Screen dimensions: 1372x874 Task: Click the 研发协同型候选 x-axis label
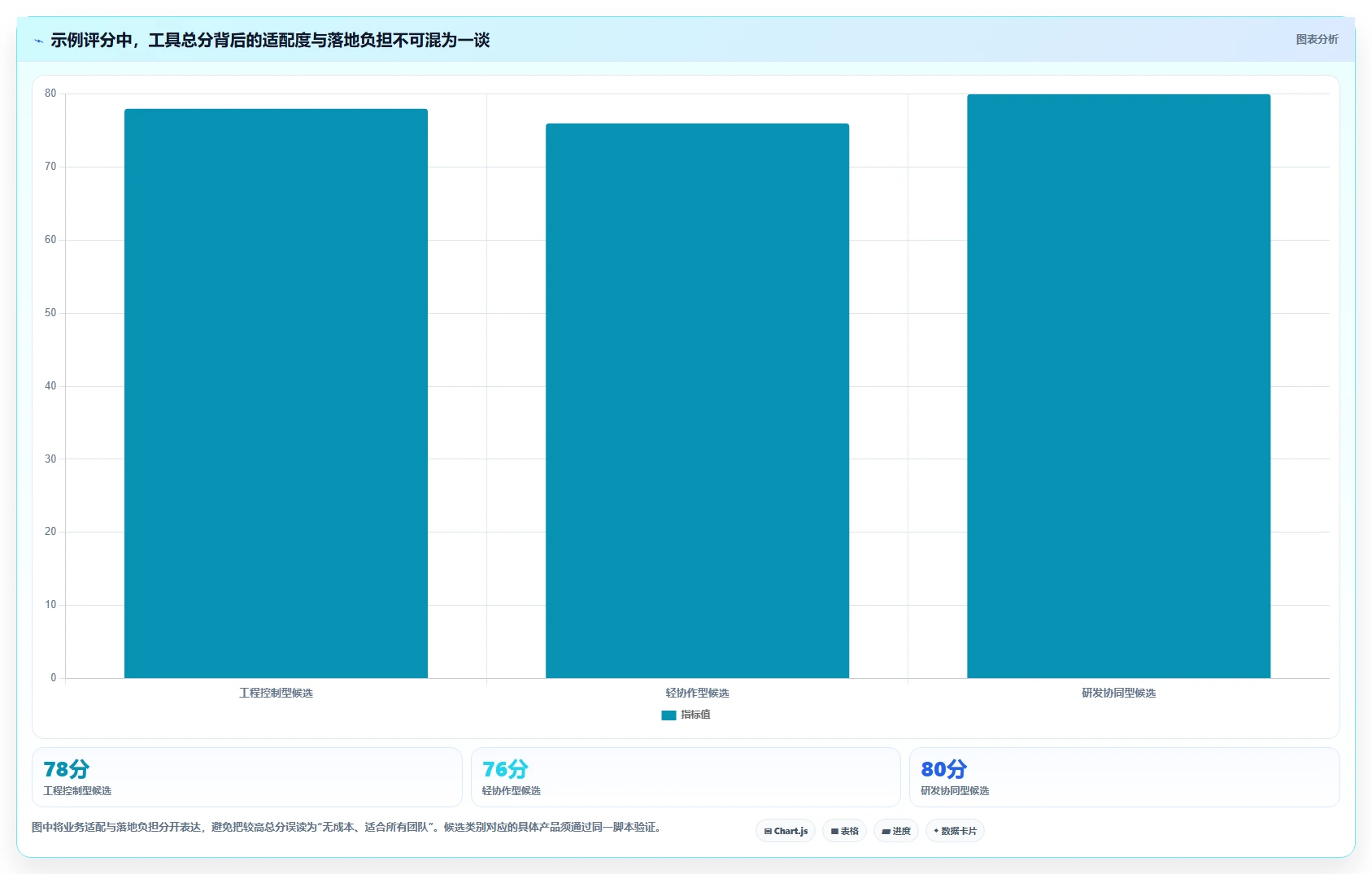(1118, 693)
